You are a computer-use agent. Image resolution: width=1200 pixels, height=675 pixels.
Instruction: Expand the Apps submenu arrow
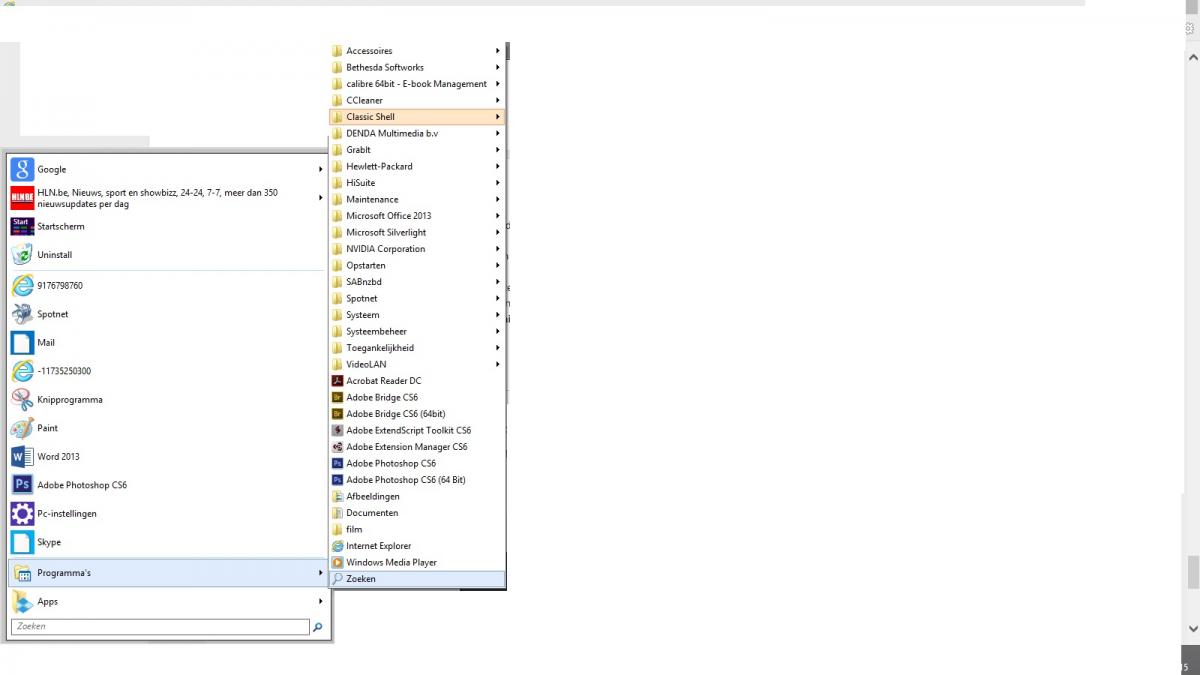[321, 602]
